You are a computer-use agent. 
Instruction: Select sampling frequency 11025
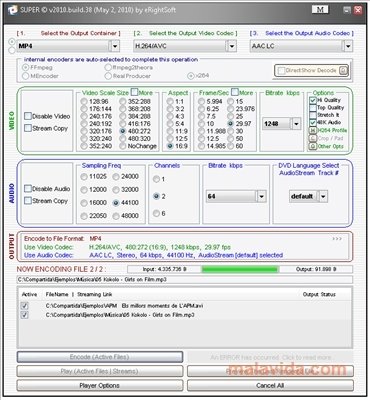coord(84,177)
